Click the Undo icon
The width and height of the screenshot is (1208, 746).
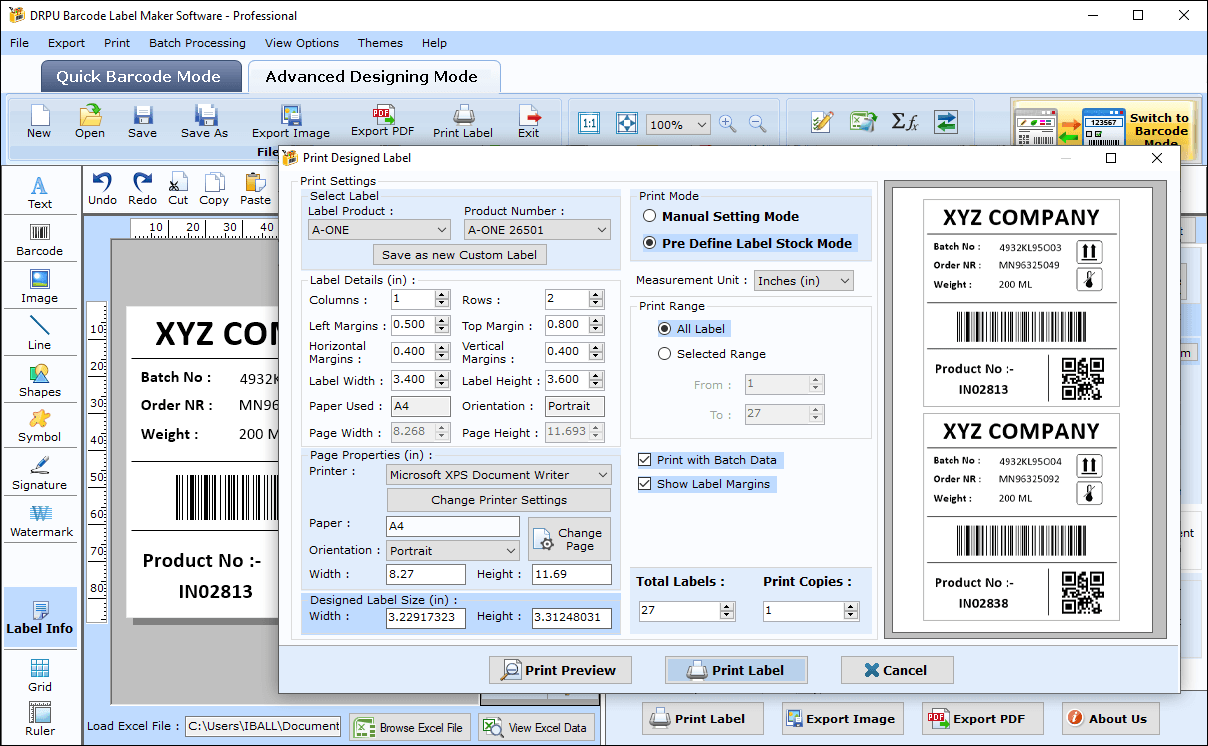[x=102, y=188]
